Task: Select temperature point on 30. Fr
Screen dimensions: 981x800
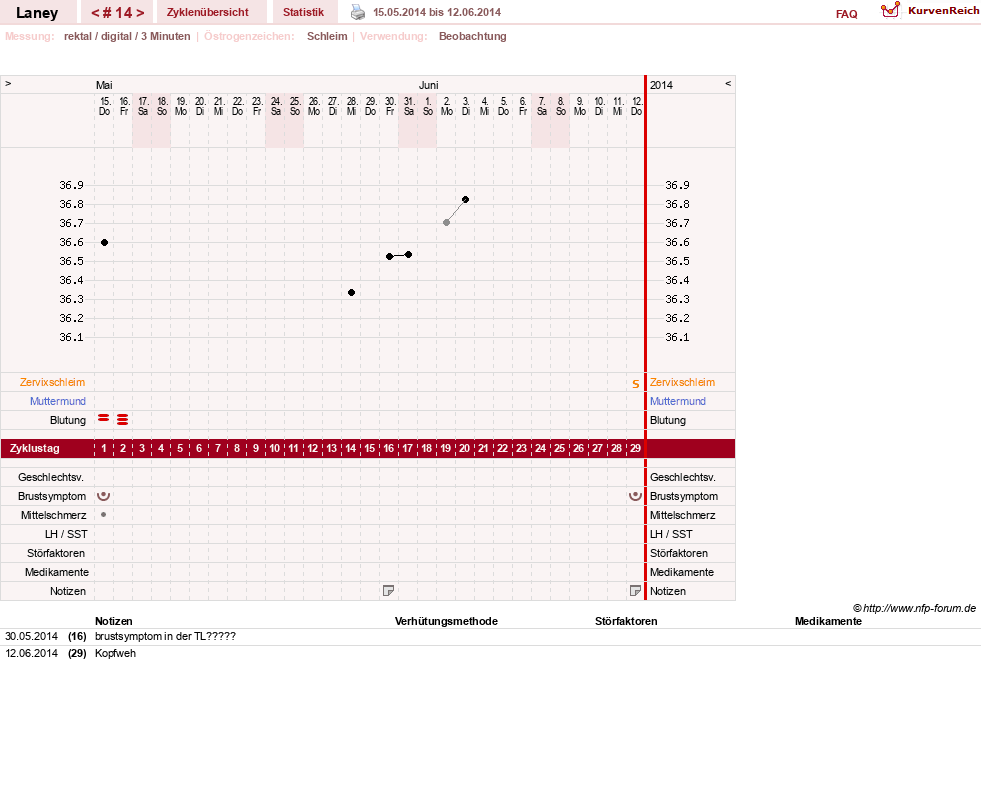Action: (389, 256)
